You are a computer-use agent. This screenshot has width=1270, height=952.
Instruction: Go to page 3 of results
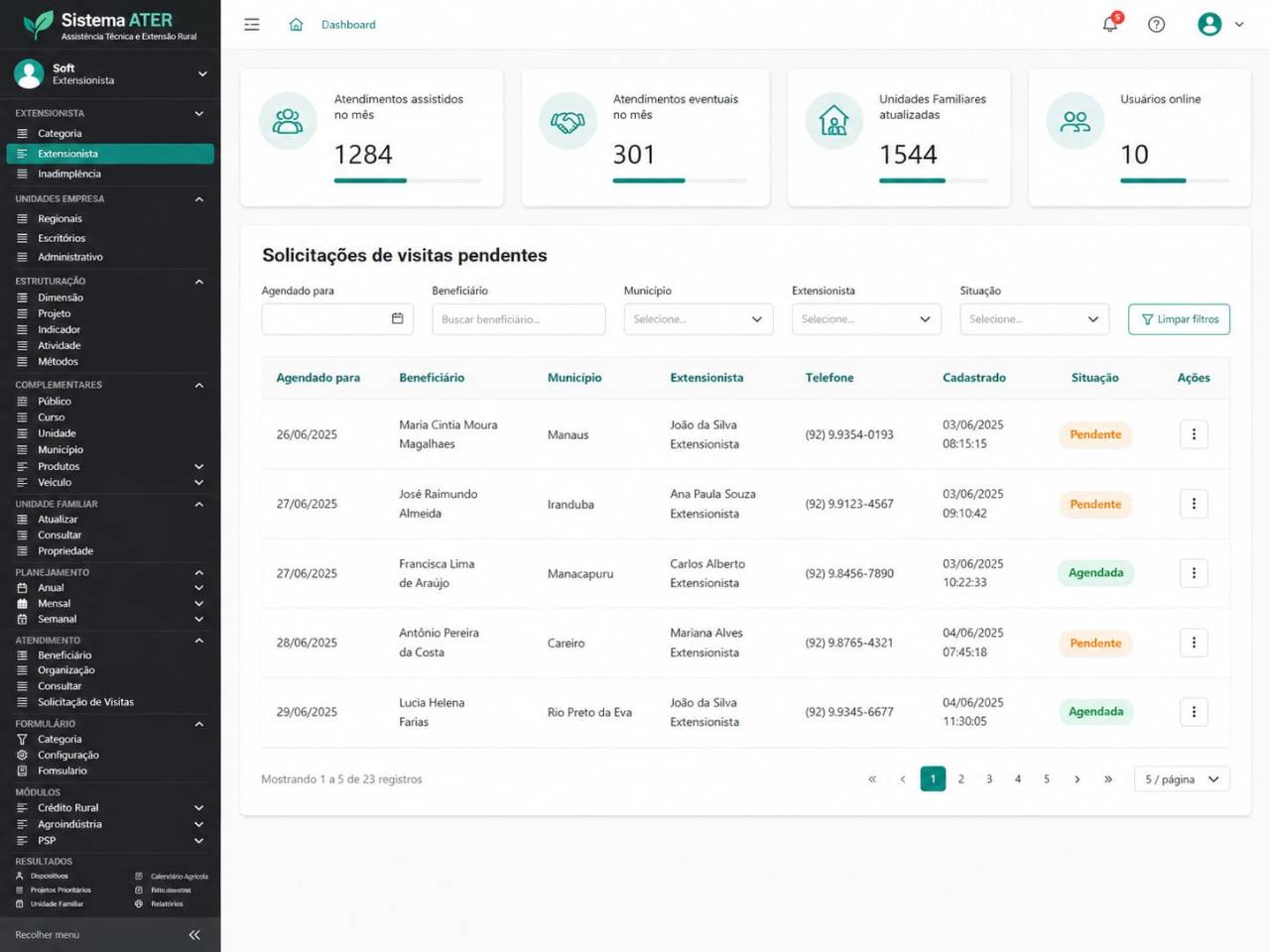[989, 779]
